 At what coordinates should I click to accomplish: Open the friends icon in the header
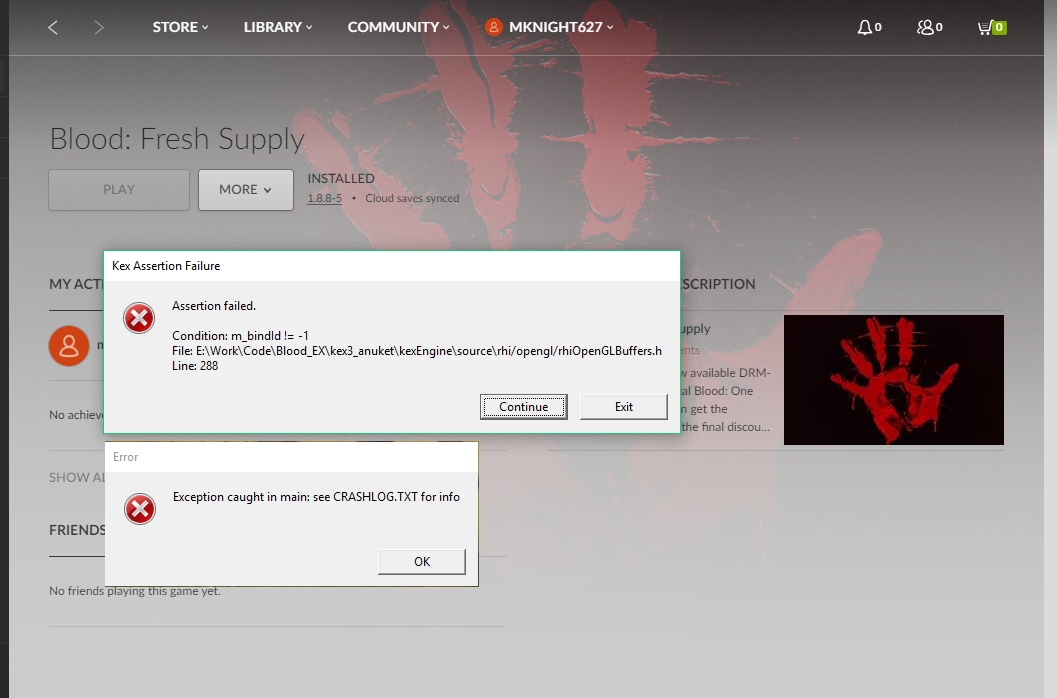point(925,27)
